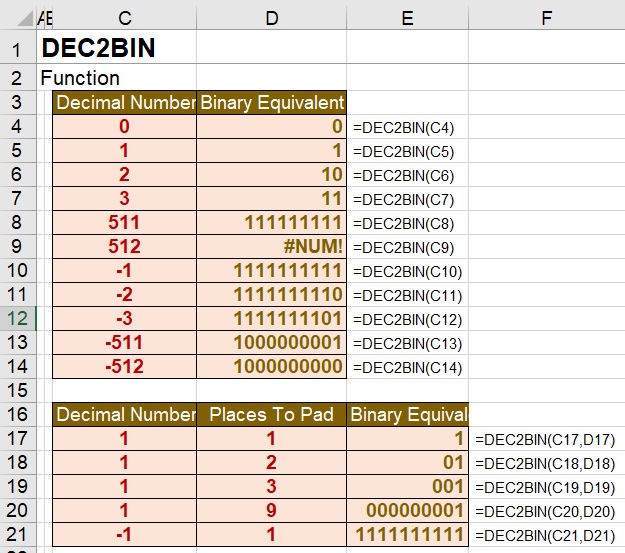The image size is (625, 553).
Task: Click binary result 0 in row 4
Action: (271, 126)
